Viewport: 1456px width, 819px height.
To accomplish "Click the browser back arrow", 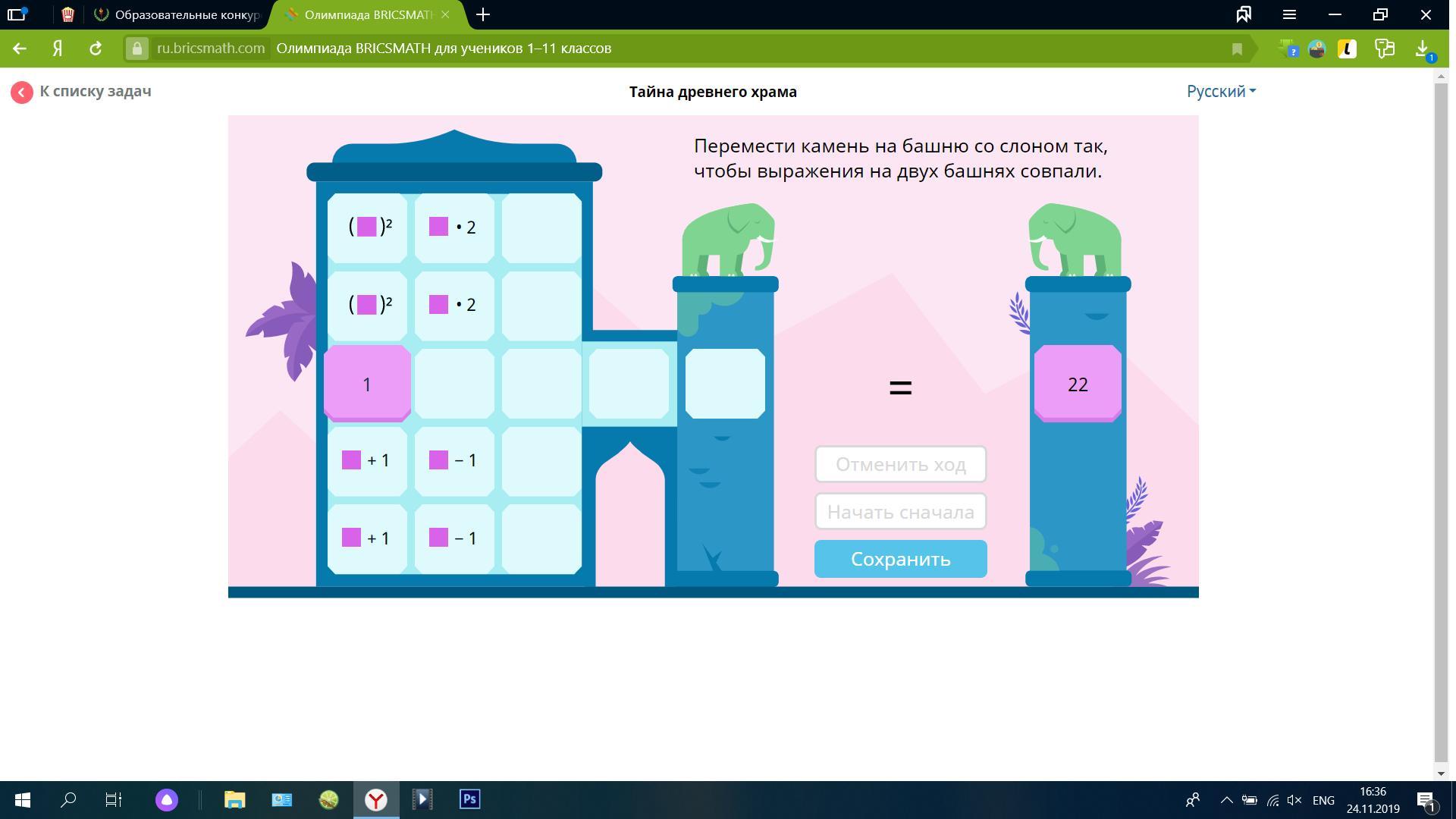I will (20, 49).
